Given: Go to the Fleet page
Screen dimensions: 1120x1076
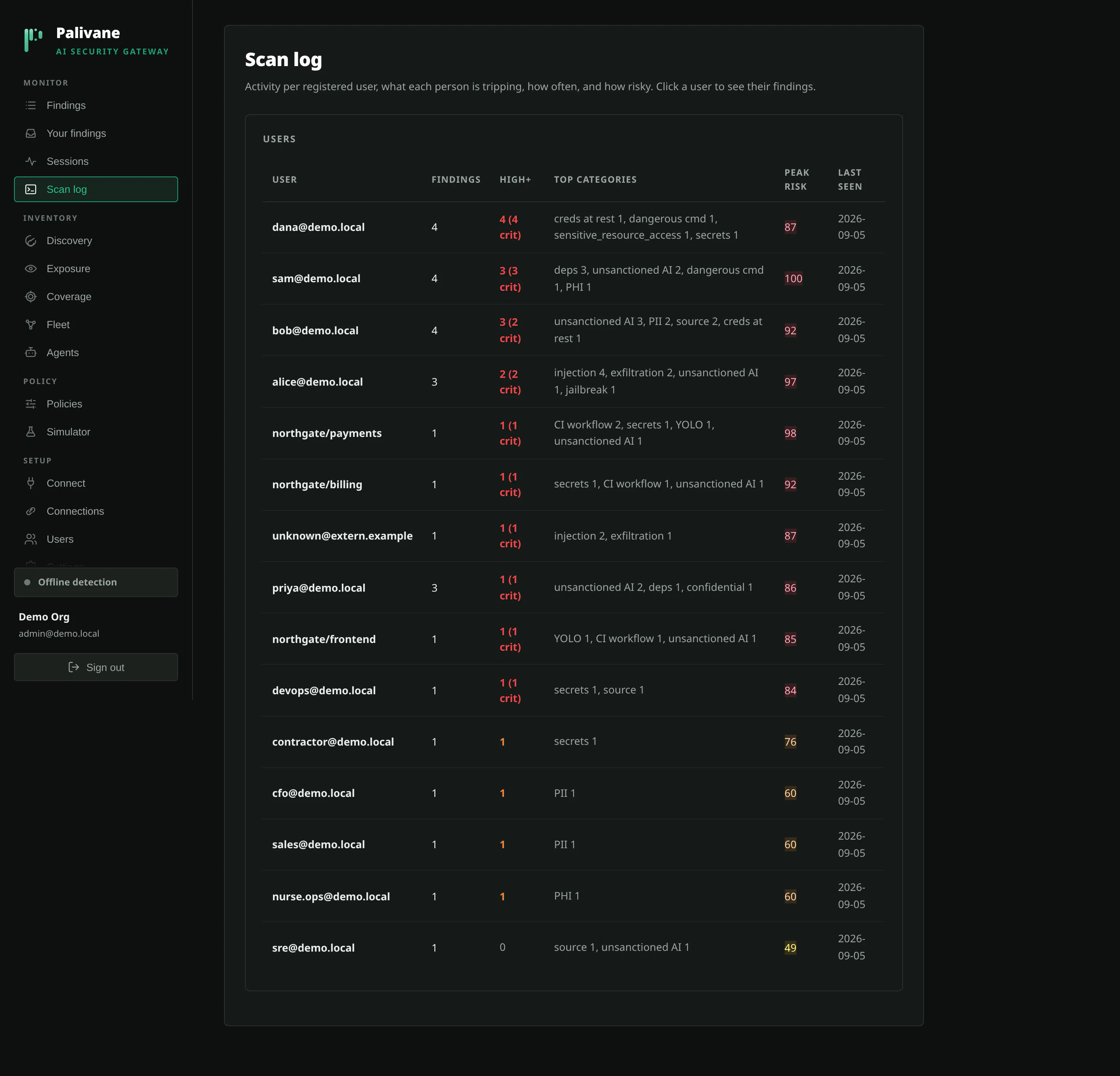Looking at the screenshot, I should [96, 325].
